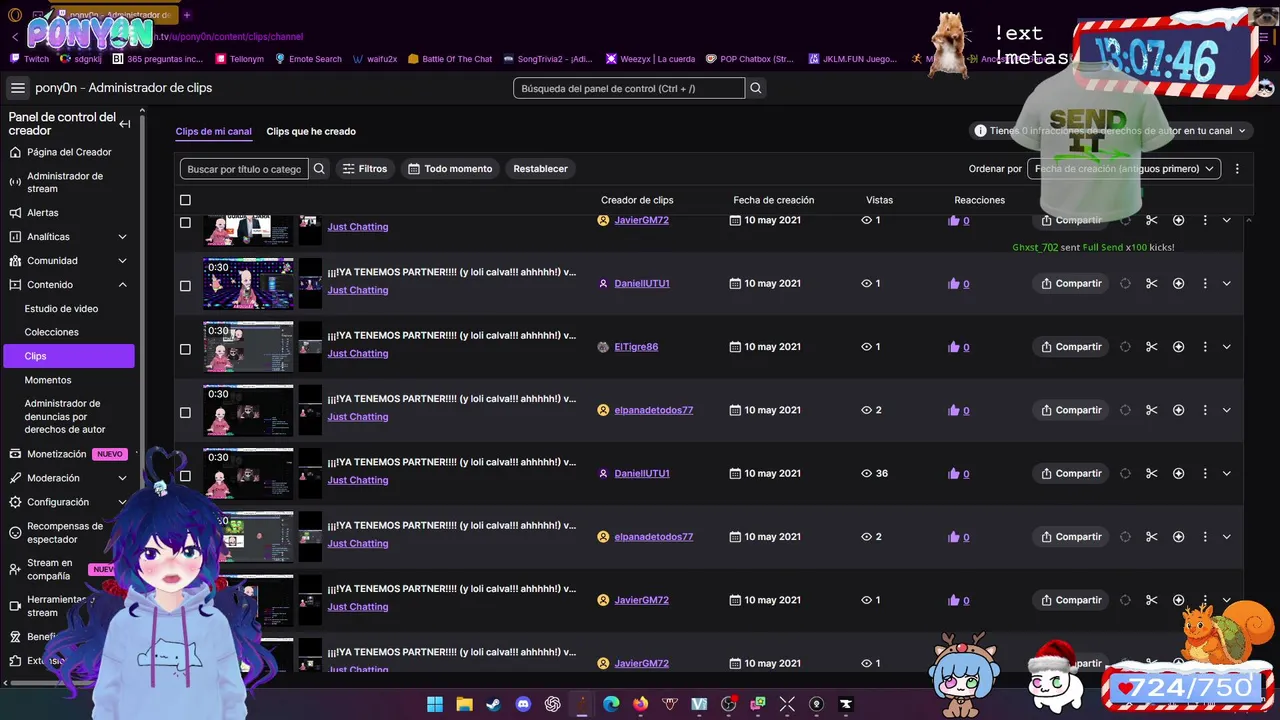The height and width of the screenshot is (720, 1280).
Task: Sort by Fecha de creación column header
Action: (773, 200)
